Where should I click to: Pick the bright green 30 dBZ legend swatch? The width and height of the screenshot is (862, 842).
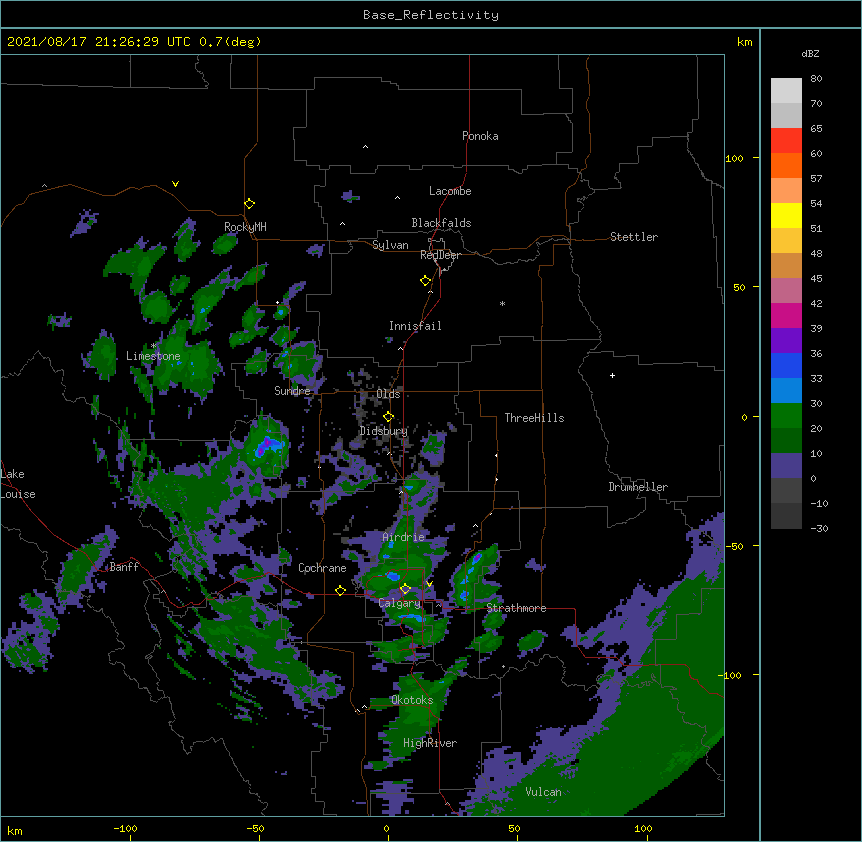click(x=786, y=416)
